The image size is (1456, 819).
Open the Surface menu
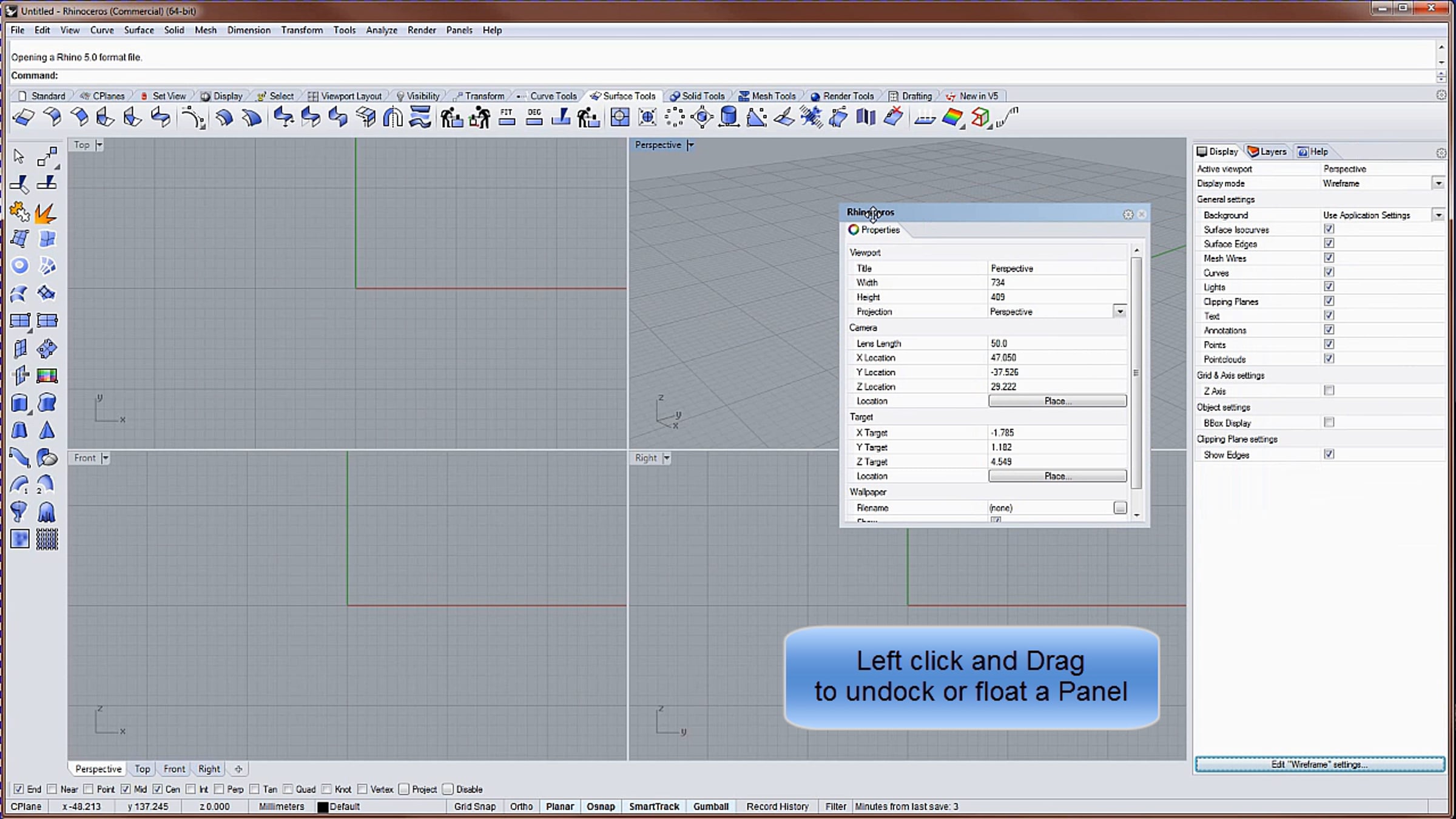pos(139,30)
